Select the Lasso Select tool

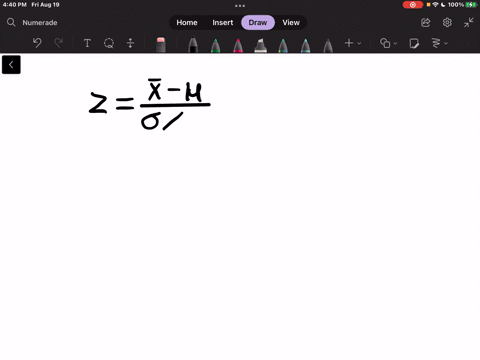[109, 43]
